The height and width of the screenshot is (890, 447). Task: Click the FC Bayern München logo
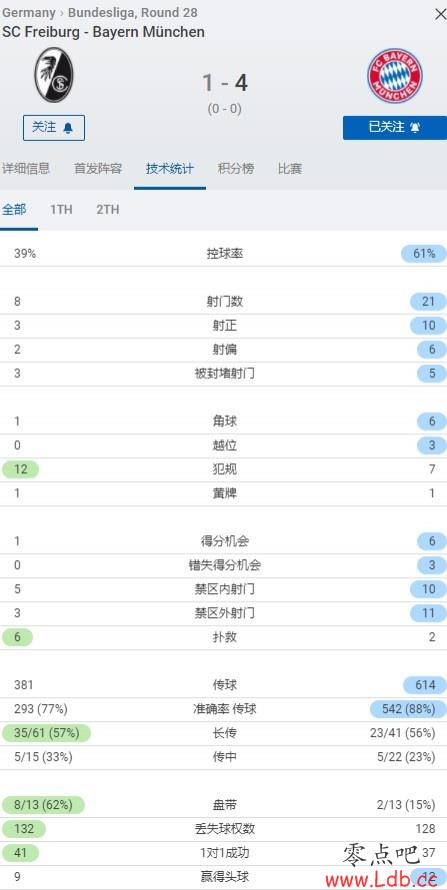(x=395, y=75)
